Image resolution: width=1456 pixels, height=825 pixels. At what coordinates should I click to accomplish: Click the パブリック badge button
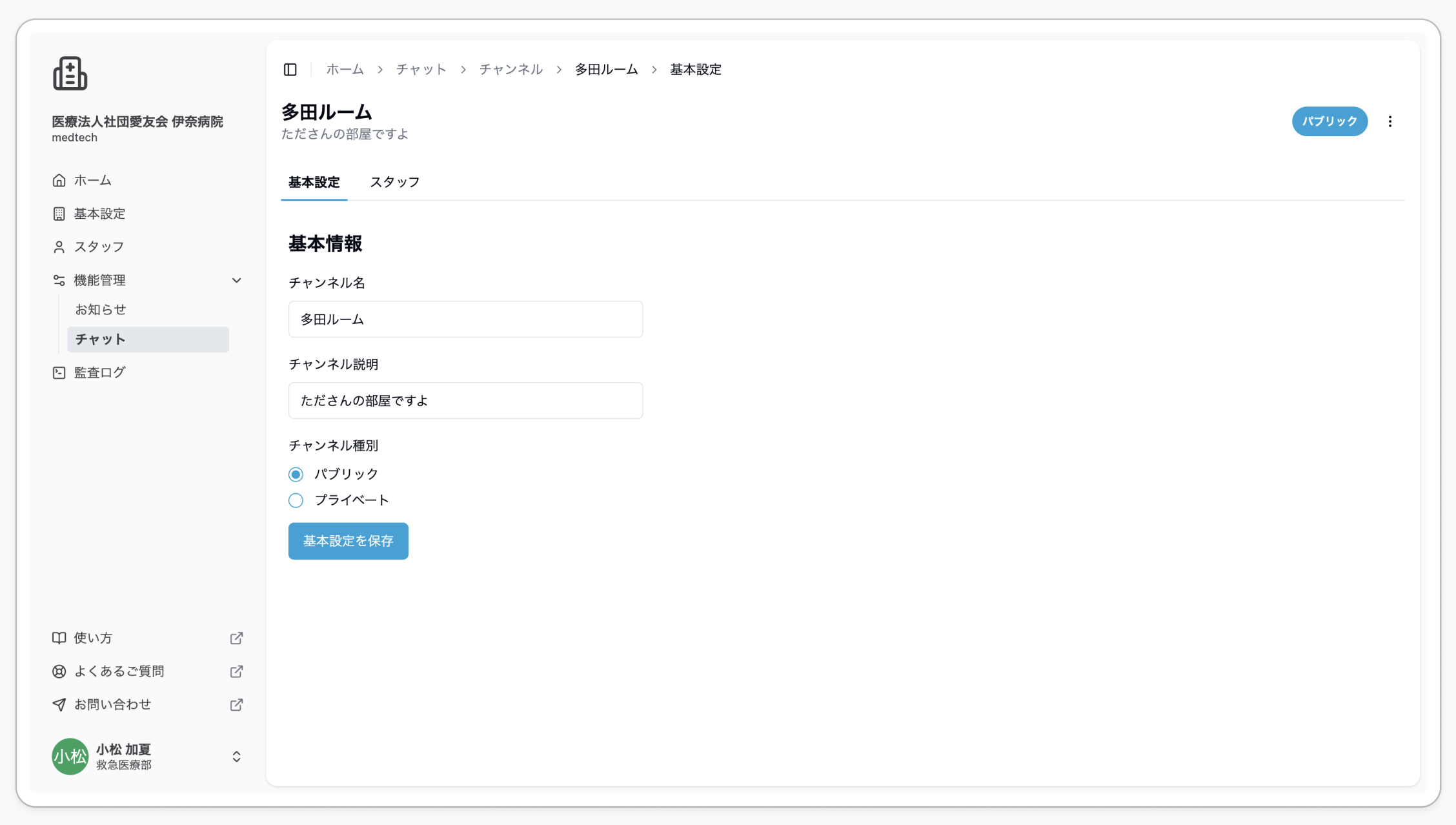(1330, 121)
